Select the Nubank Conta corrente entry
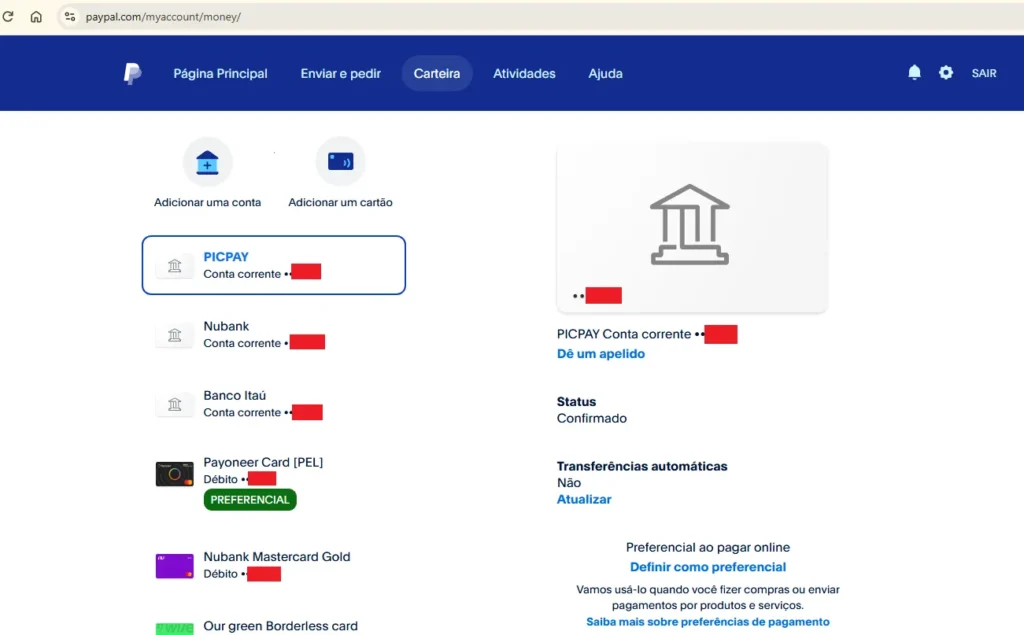This screenshot has width=1024, height=635. 274,334
